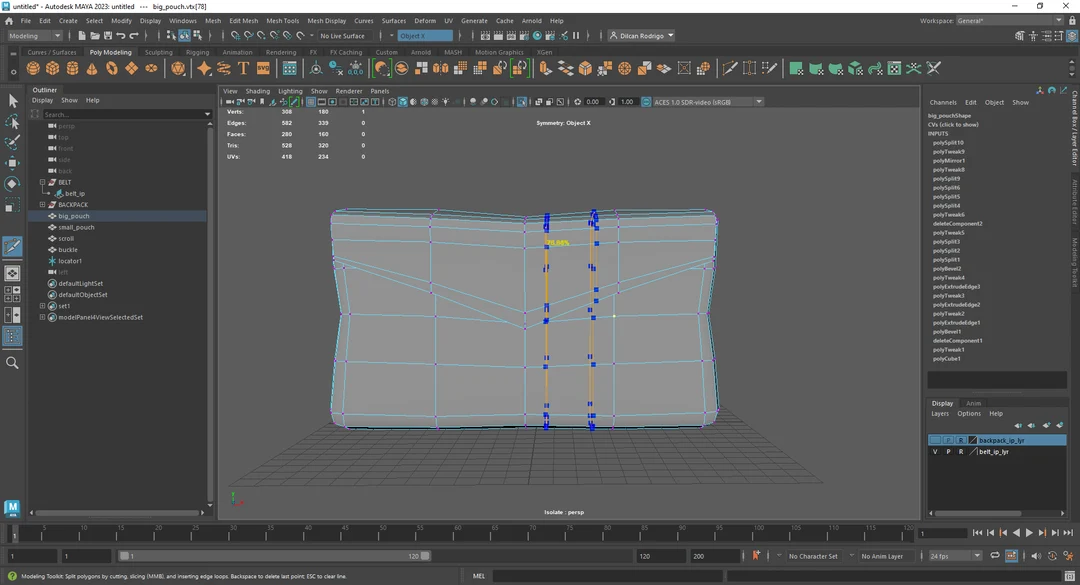Screen dimensions: 1080x585
Task: Select the arrow Select tool in the toolbox
Action: (x=13, y=101)
